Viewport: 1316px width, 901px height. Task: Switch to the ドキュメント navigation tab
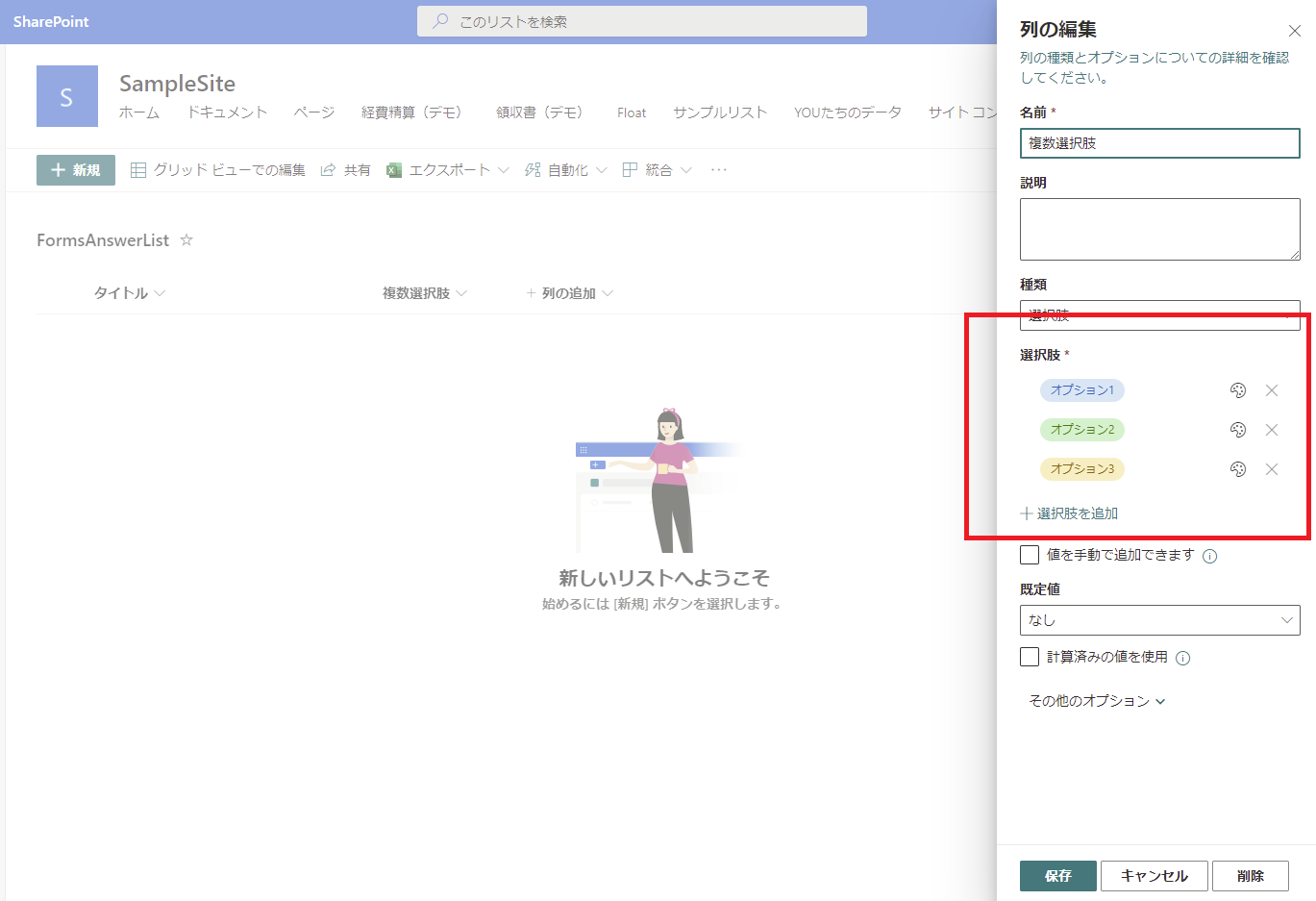click(x=228, y=113)
